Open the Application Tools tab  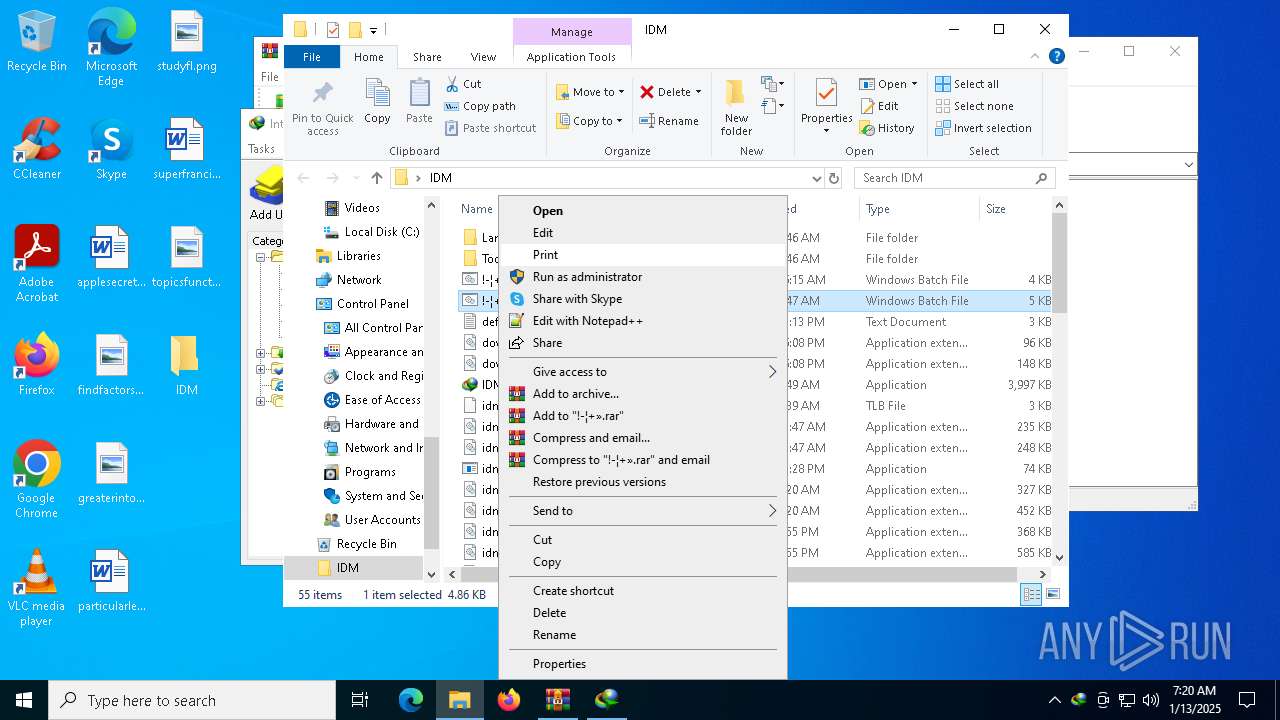[571, 57]
